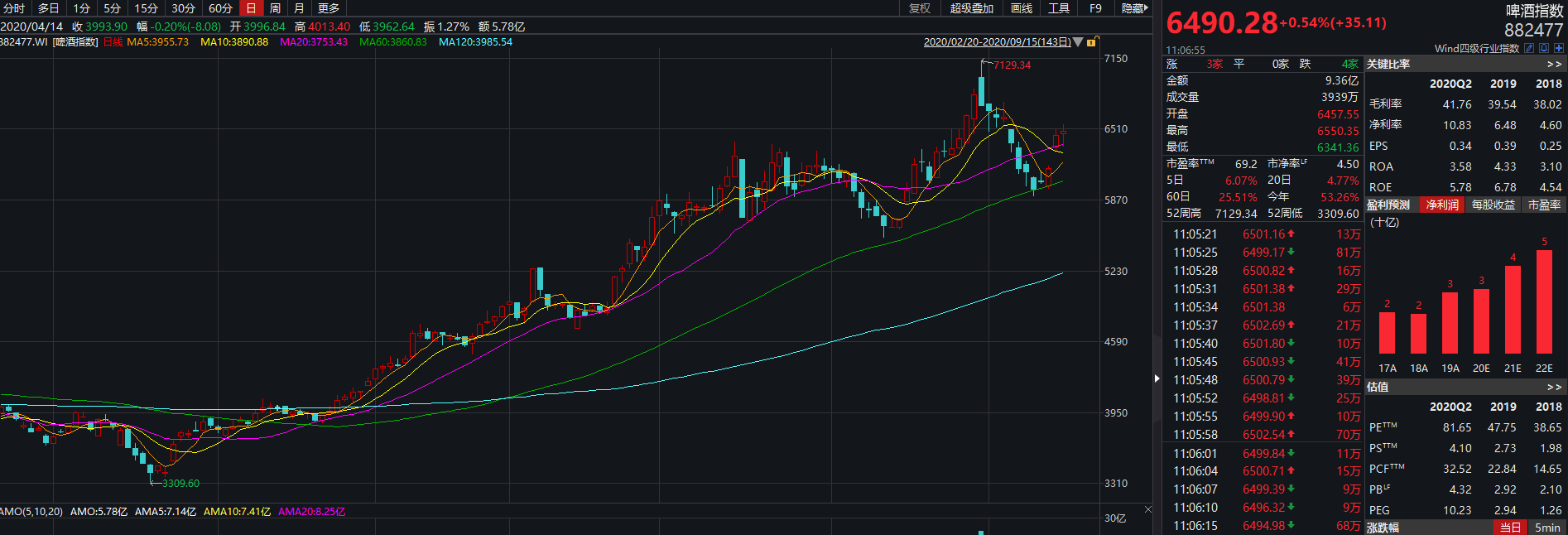Click the MA120:3985.54 indicator label

(475, 41)
